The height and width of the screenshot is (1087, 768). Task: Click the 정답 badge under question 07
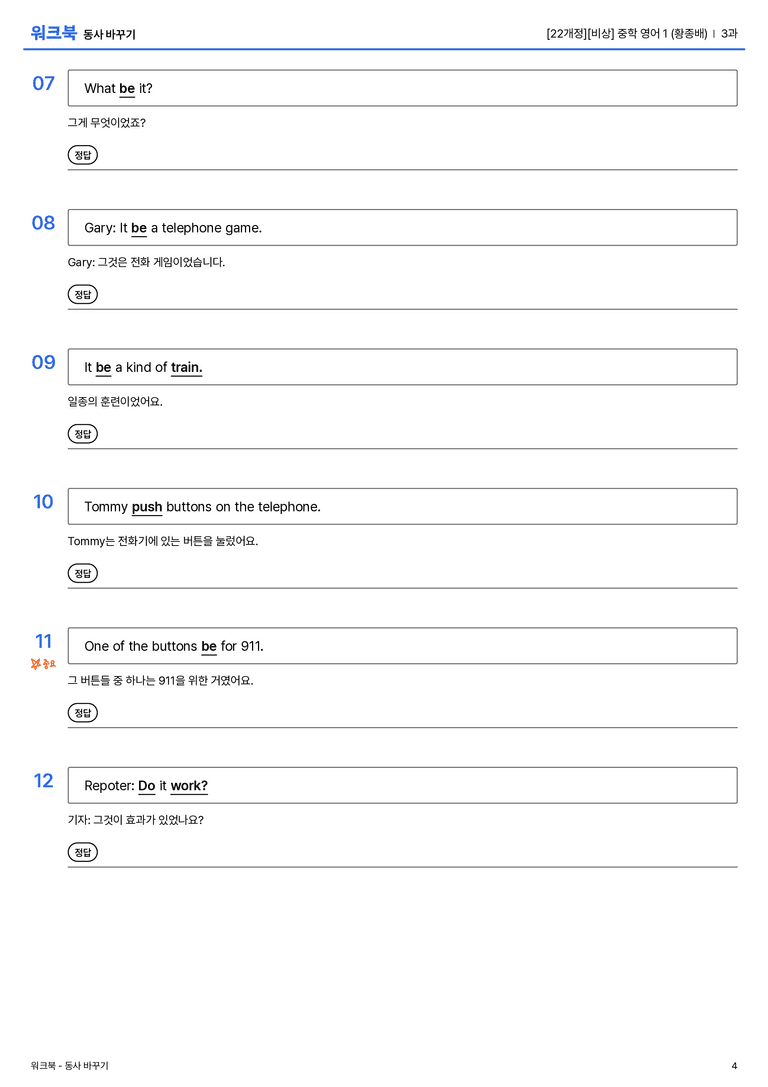click(x=82, y=155)
